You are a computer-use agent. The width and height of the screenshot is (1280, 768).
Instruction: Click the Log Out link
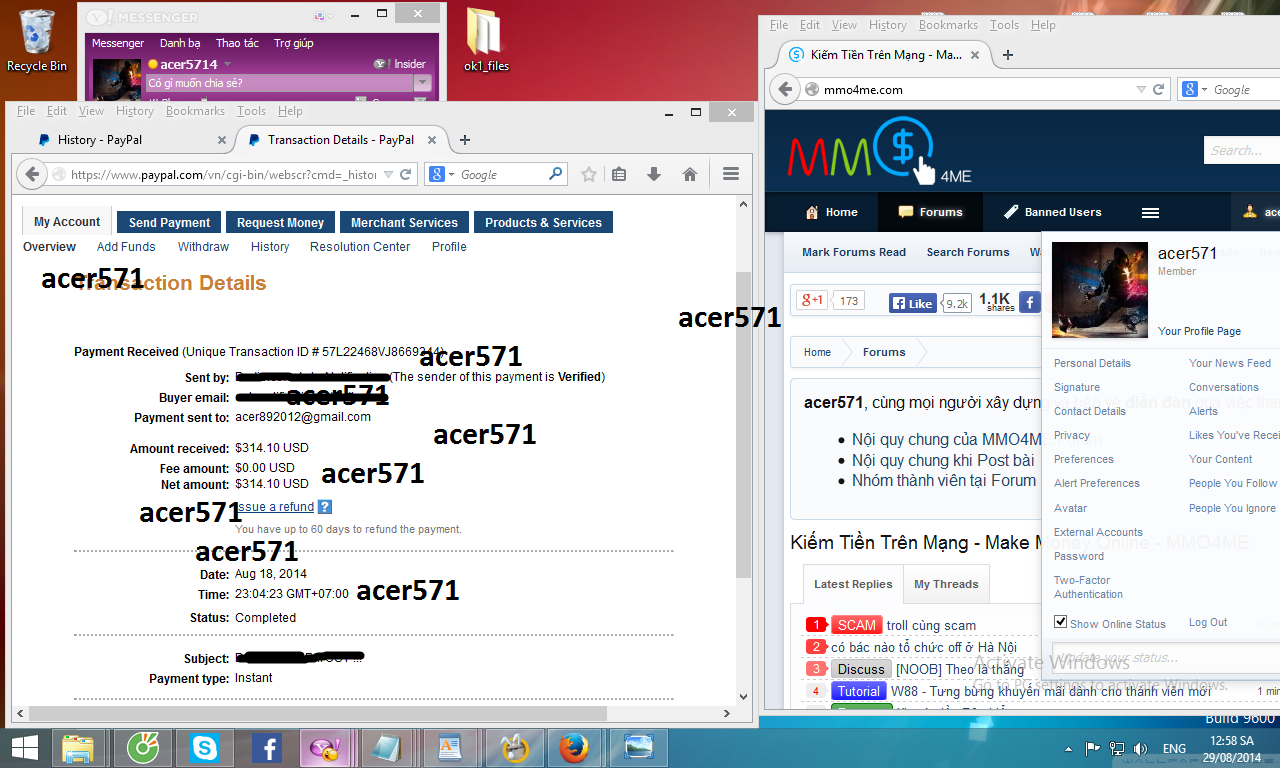coord(1208,622)
